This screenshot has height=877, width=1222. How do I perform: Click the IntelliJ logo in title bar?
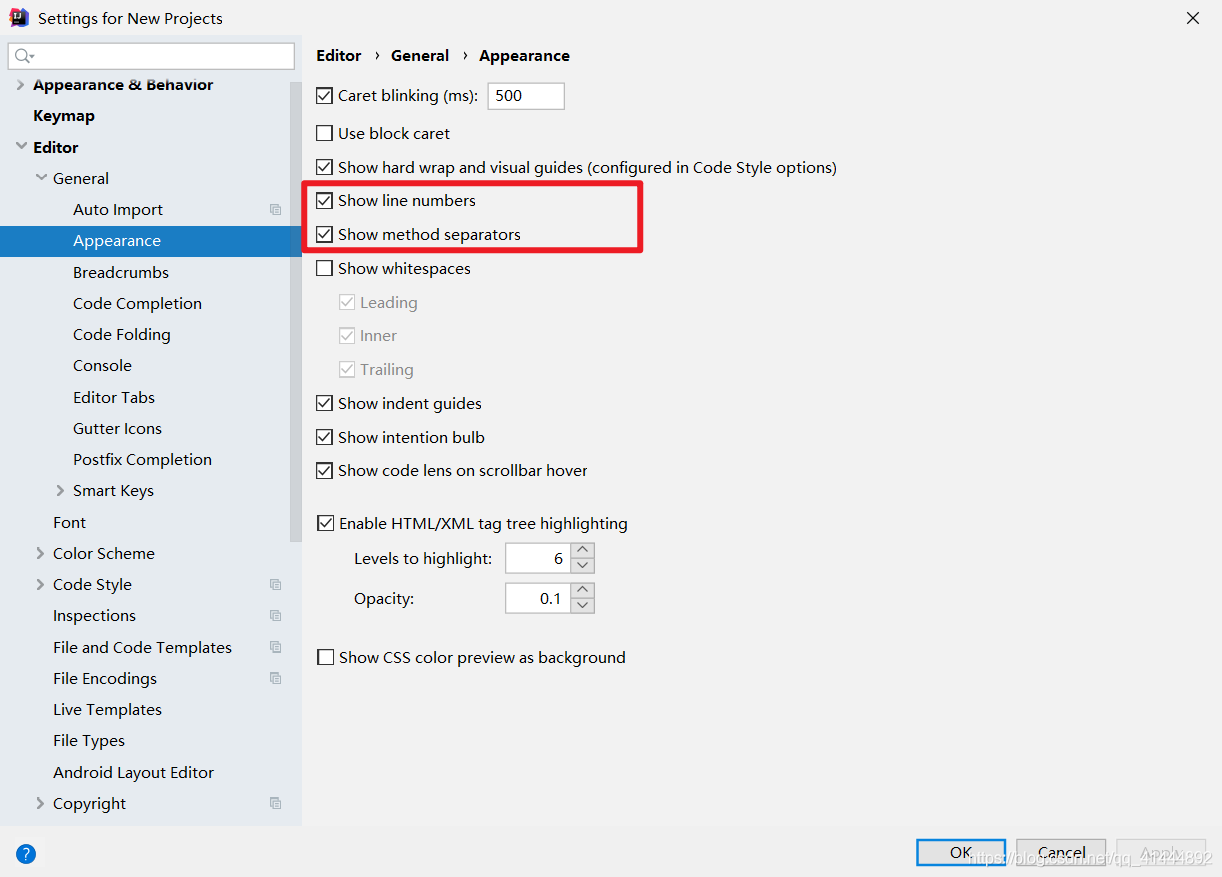coord(19,18)
